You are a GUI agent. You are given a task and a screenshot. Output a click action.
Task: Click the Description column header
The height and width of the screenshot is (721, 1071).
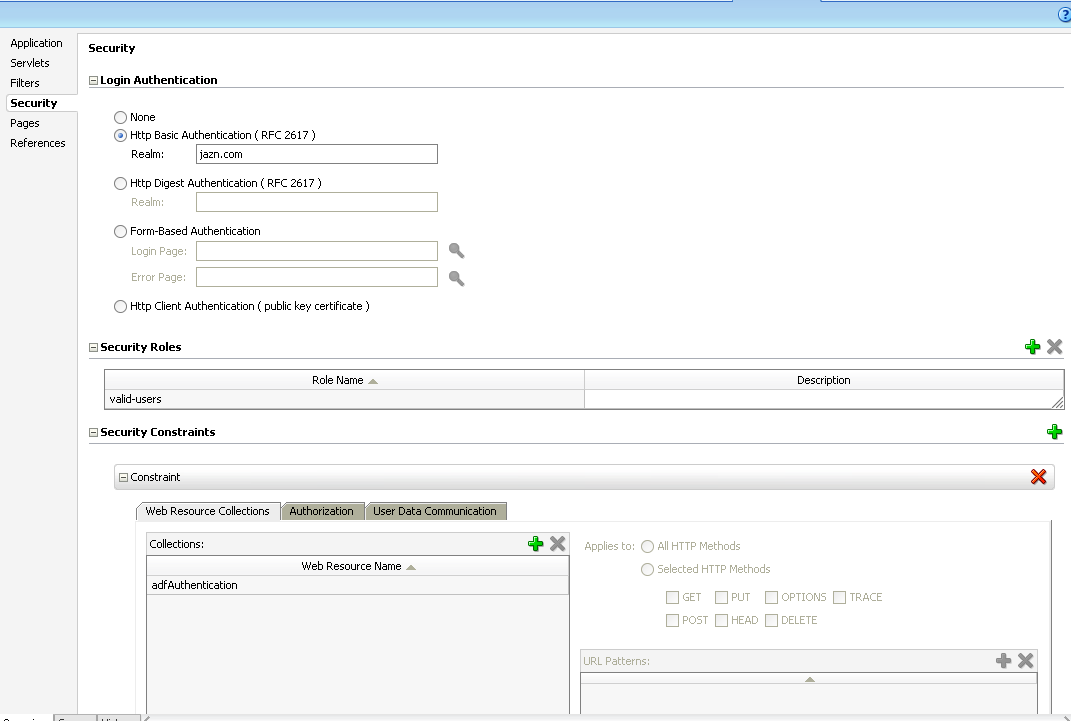click(x=824, y=380)
